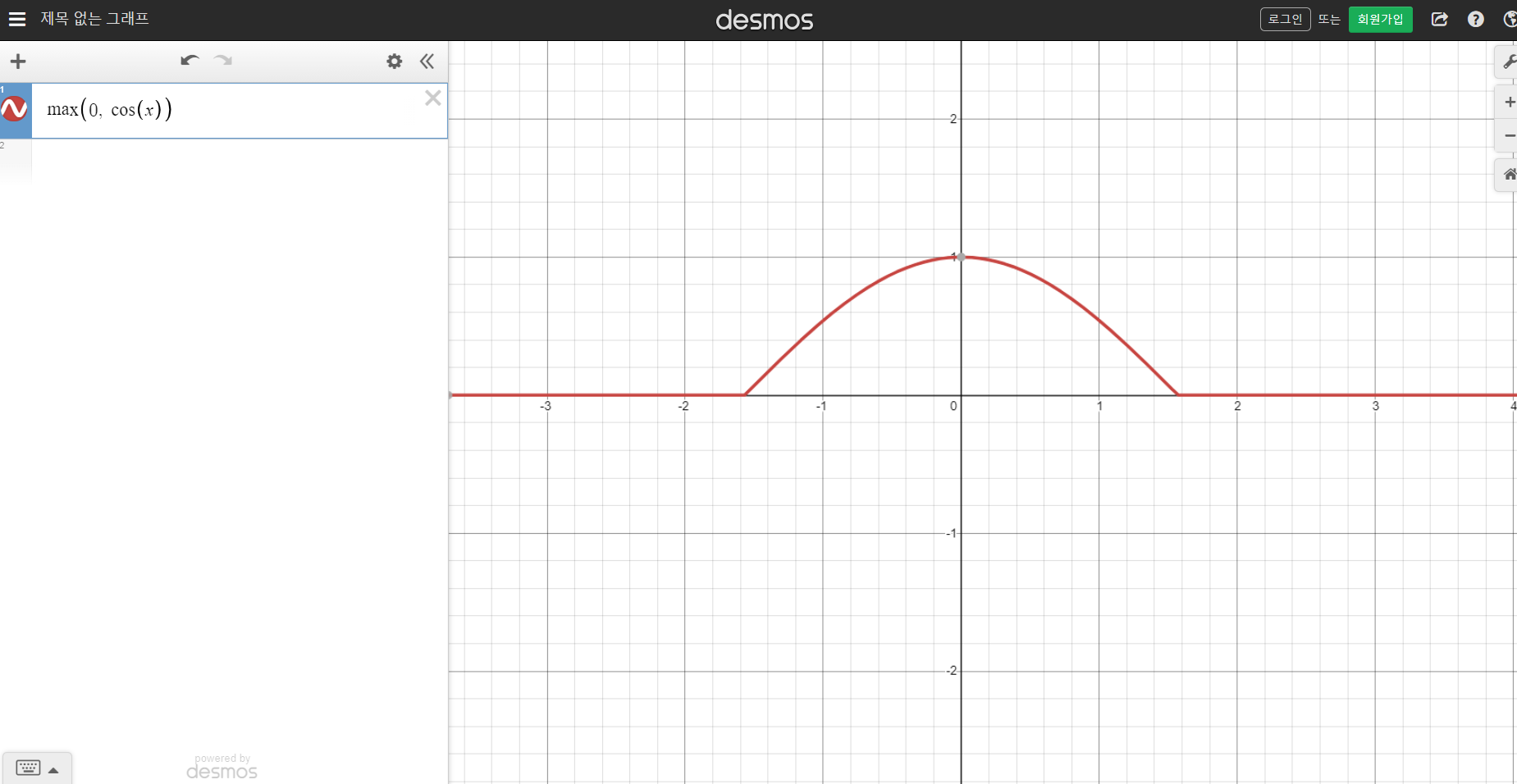The image size is (1517, 784).
Task: Click the desmos logo in header
Action: click(x=764, y=20)
